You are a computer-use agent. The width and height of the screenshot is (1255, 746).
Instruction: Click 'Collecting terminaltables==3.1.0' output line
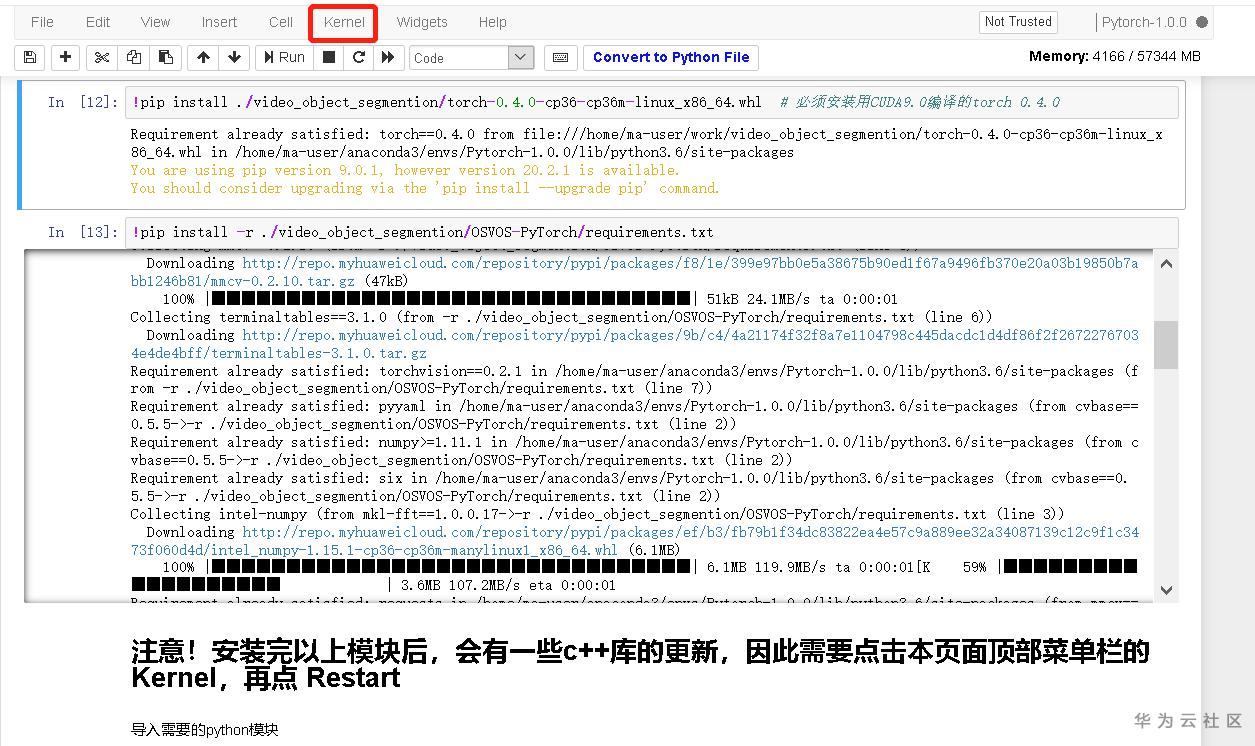561,317
